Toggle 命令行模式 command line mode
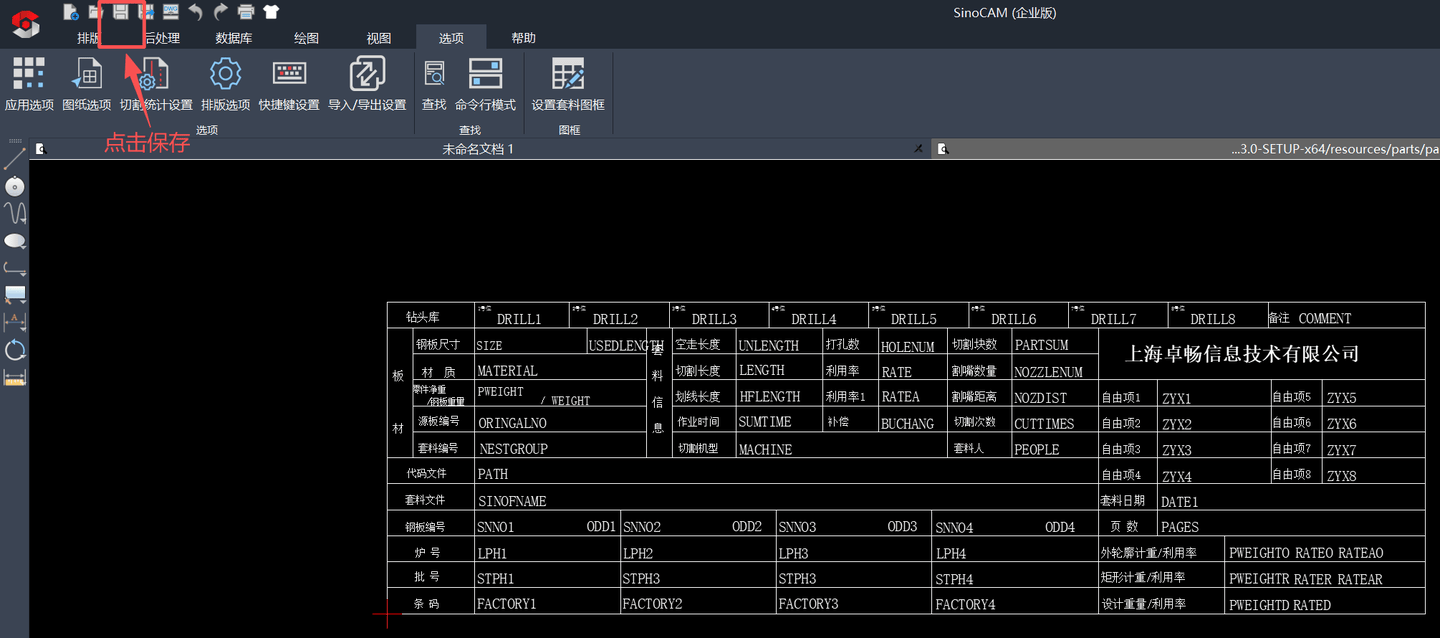This screenshot has width=1440, height=638. click(485, 84)
